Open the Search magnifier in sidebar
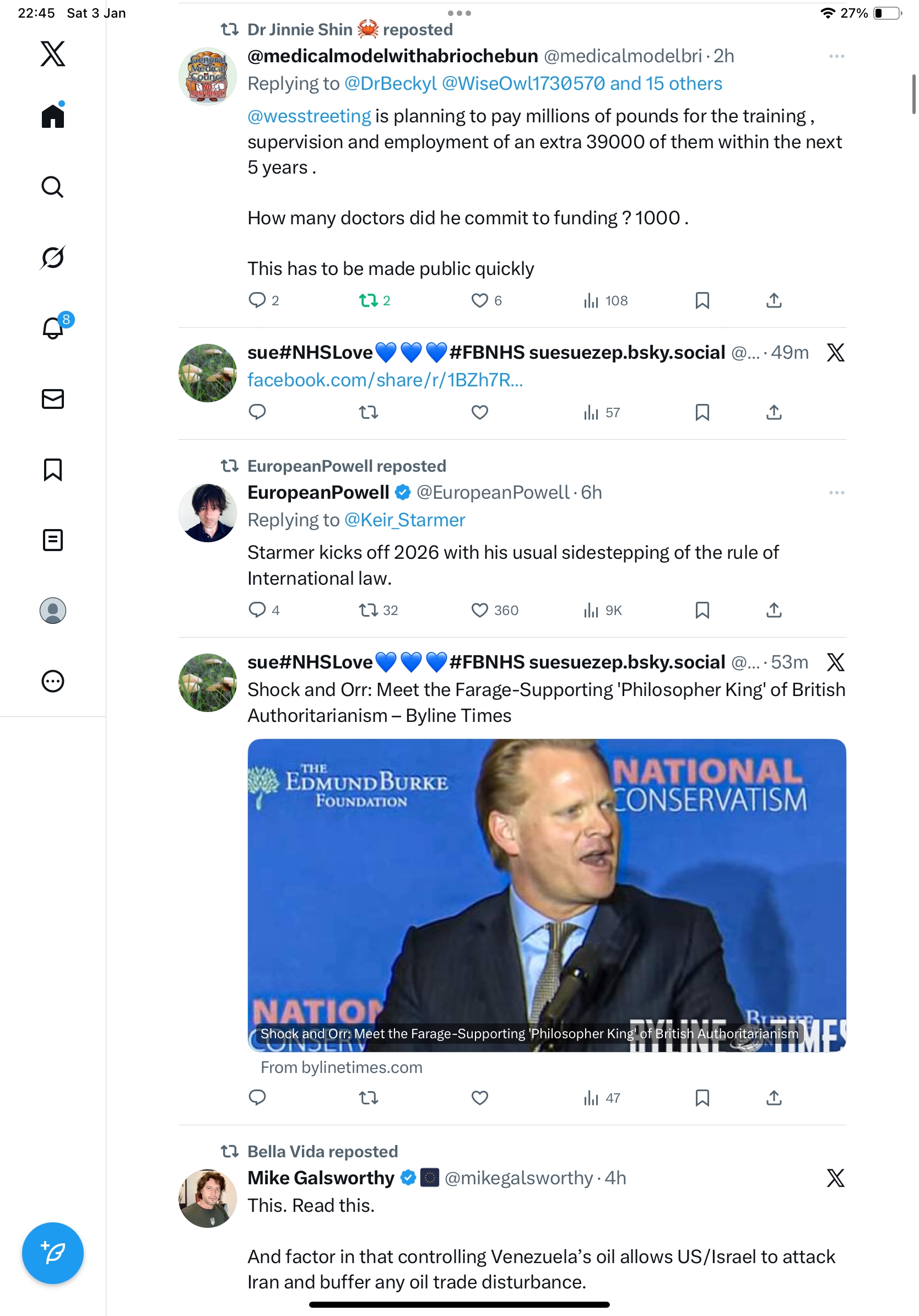Viewport: 919px width, 1316px height. (53, 187)
